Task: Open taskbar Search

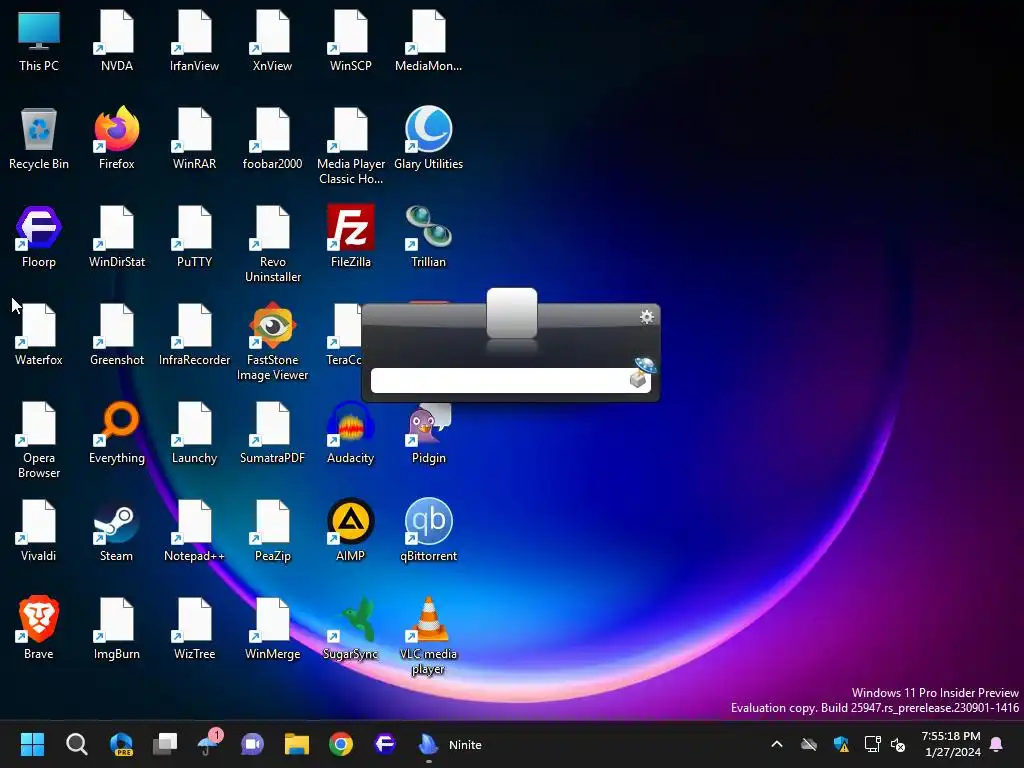Action: pyautogui.click(x=76, y=744)
